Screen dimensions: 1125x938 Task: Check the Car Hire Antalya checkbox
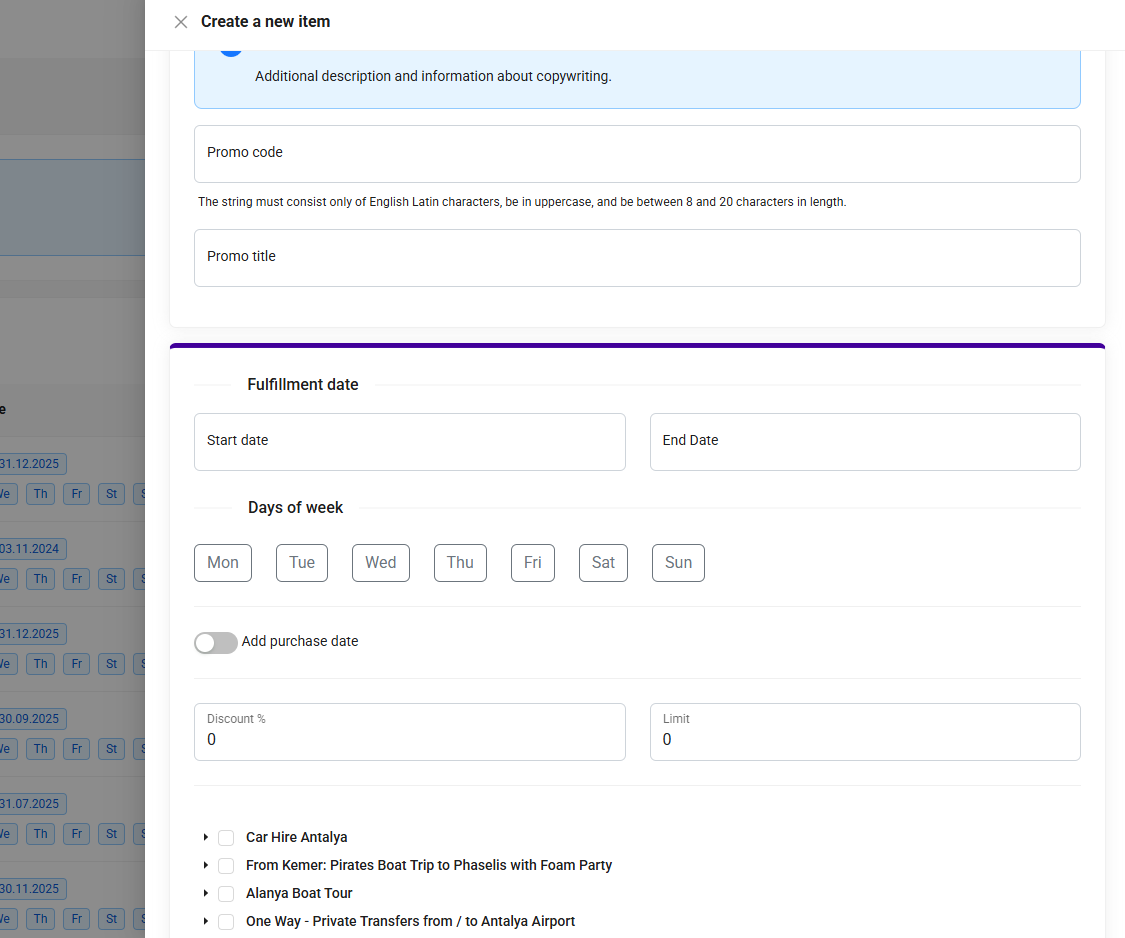click(x=226, y=838)
